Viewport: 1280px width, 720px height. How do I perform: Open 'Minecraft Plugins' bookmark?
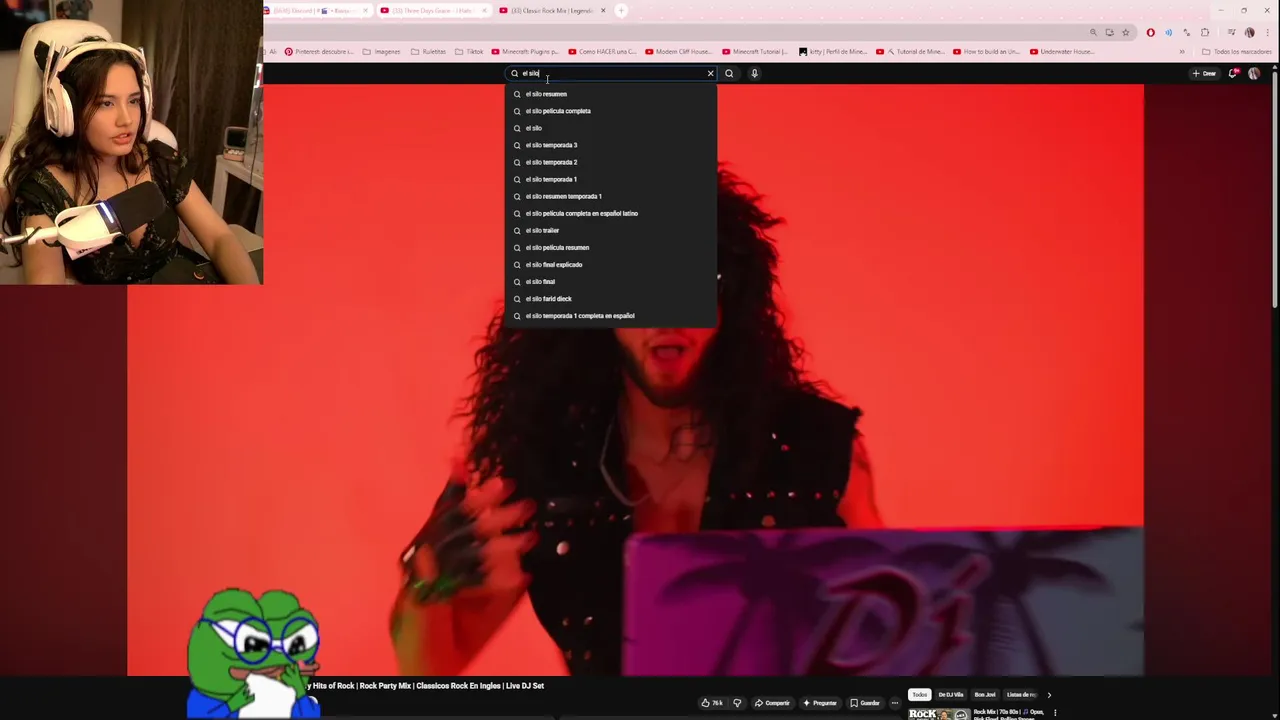[525, 52]
